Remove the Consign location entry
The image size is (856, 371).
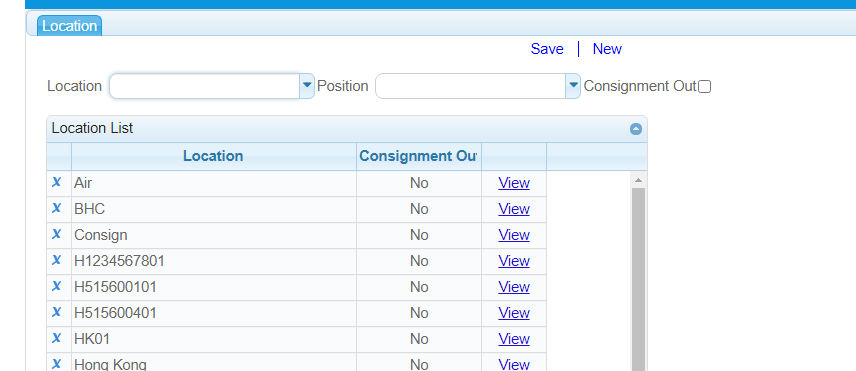(x=56, y=235)
